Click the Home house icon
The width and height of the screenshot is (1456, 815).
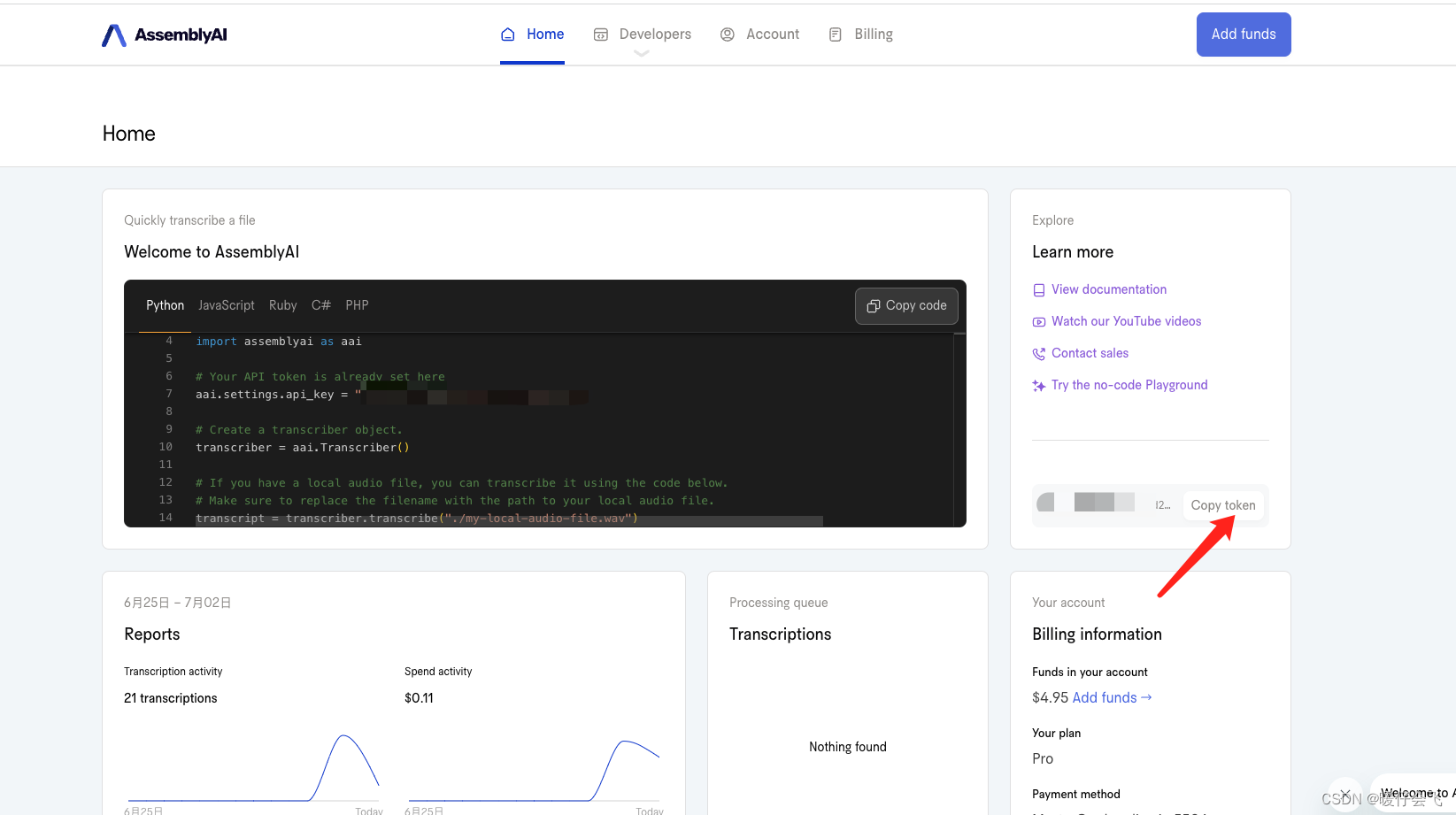[x=508, y=35]
